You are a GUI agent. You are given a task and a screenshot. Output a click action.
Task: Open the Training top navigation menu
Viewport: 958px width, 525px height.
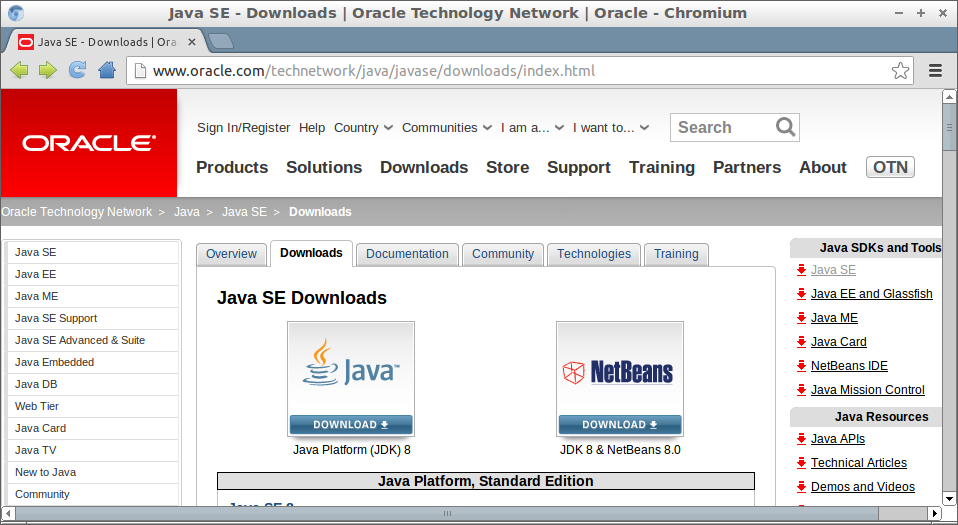point(662,167)
